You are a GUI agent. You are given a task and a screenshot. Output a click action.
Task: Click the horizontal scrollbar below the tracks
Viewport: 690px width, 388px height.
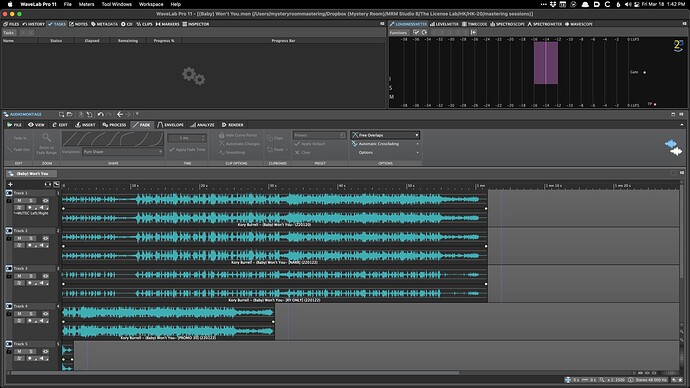click(235, 373)
